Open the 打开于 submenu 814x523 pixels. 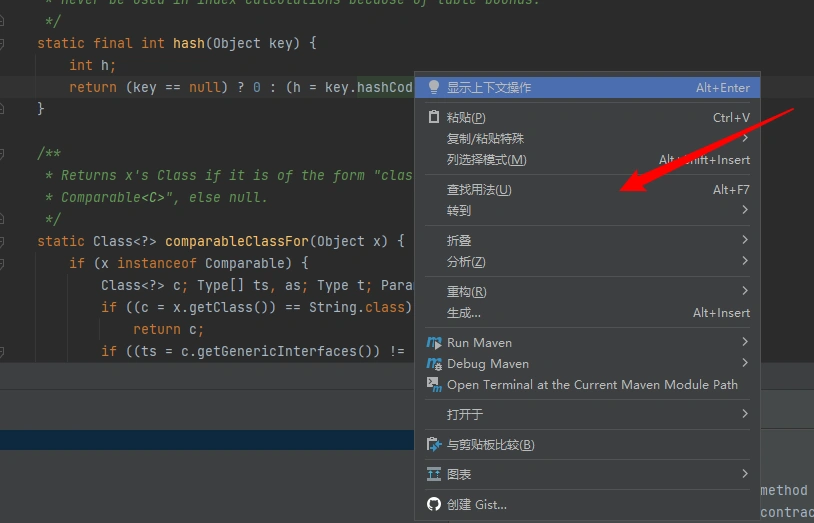[465, 414]
